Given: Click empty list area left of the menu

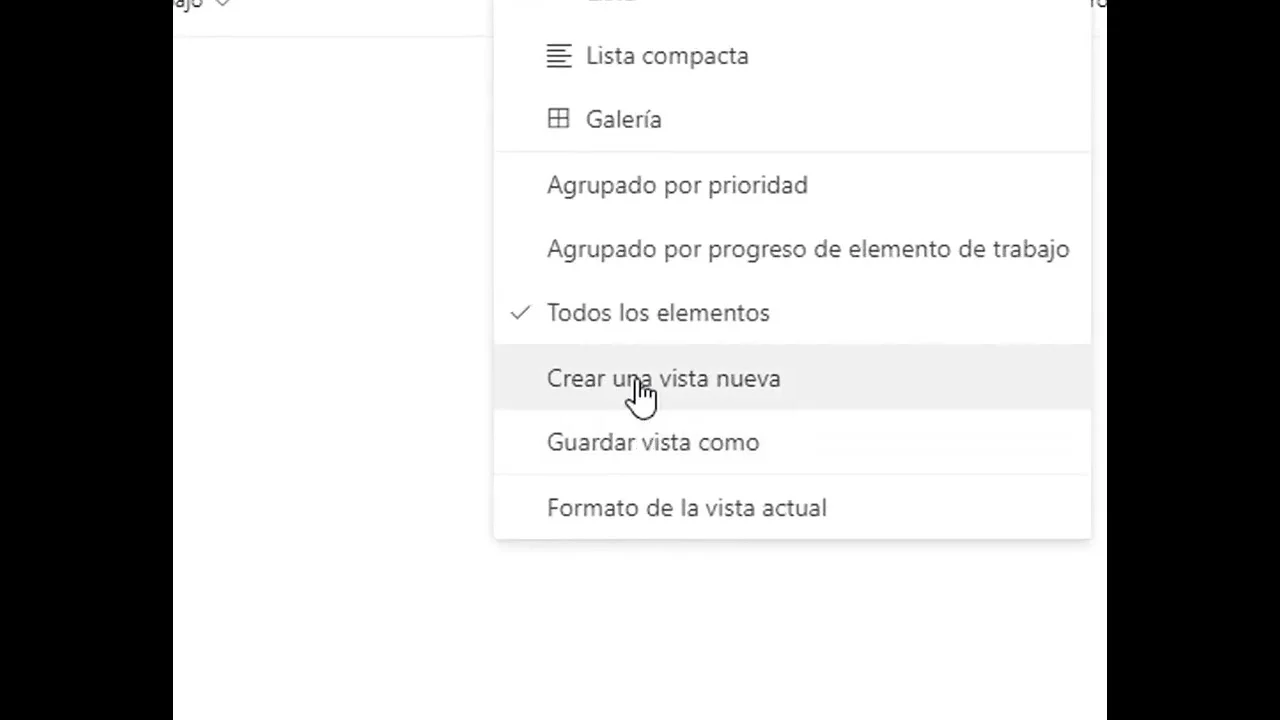Looking at the screenshot, I should click(x=330, y=300).
